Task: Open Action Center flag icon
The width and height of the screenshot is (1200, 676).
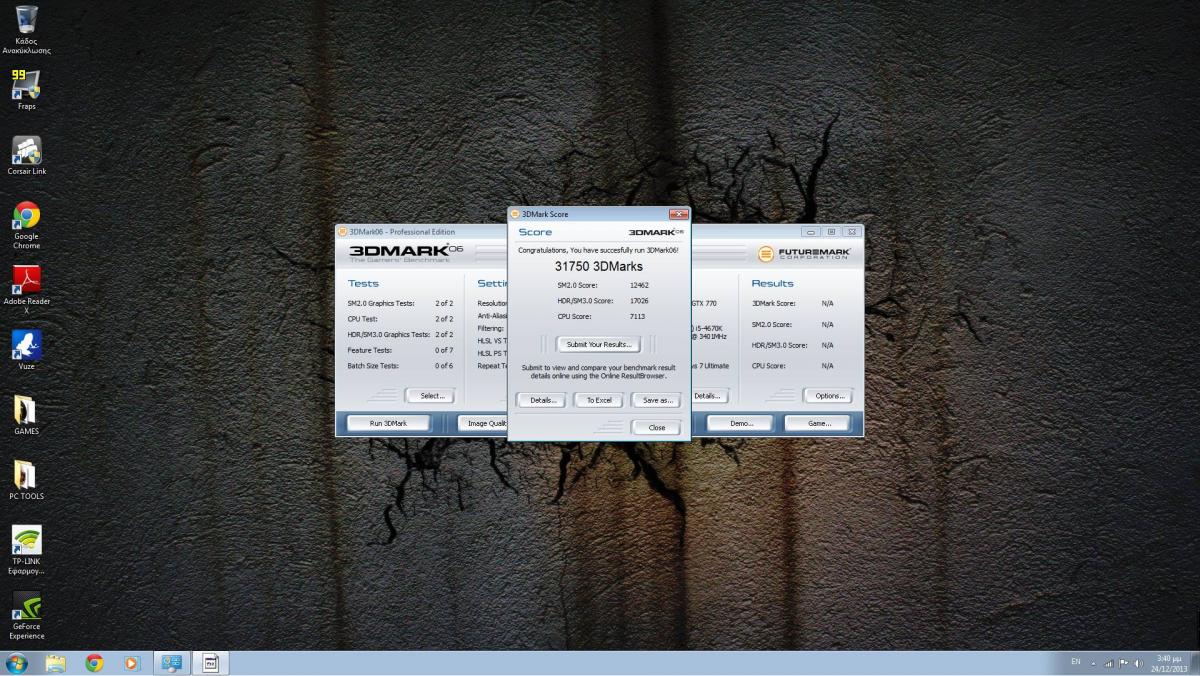Action: click(1124, 663)
